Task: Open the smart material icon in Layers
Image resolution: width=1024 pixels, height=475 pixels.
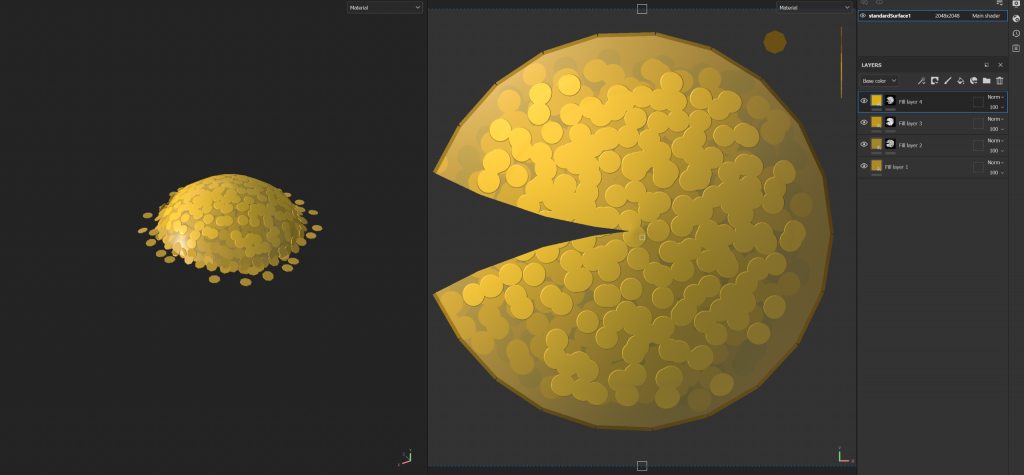Action: [974, 81]
